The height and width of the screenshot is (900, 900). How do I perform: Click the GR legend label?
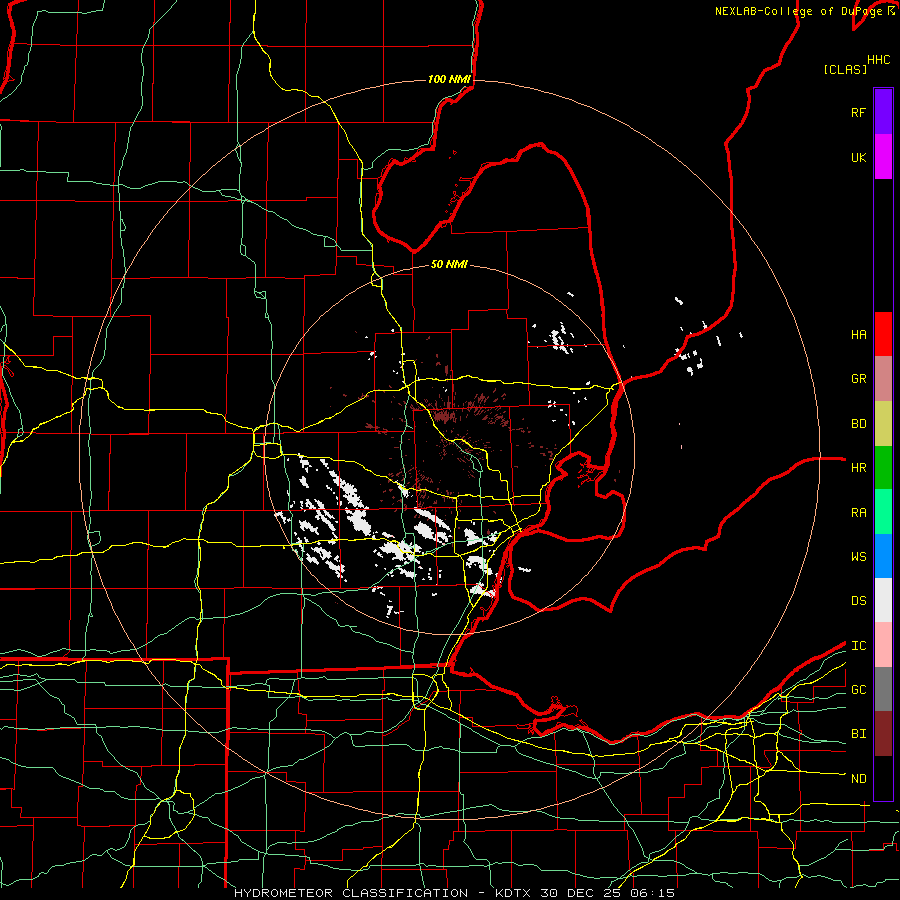[x=858, y=379]
